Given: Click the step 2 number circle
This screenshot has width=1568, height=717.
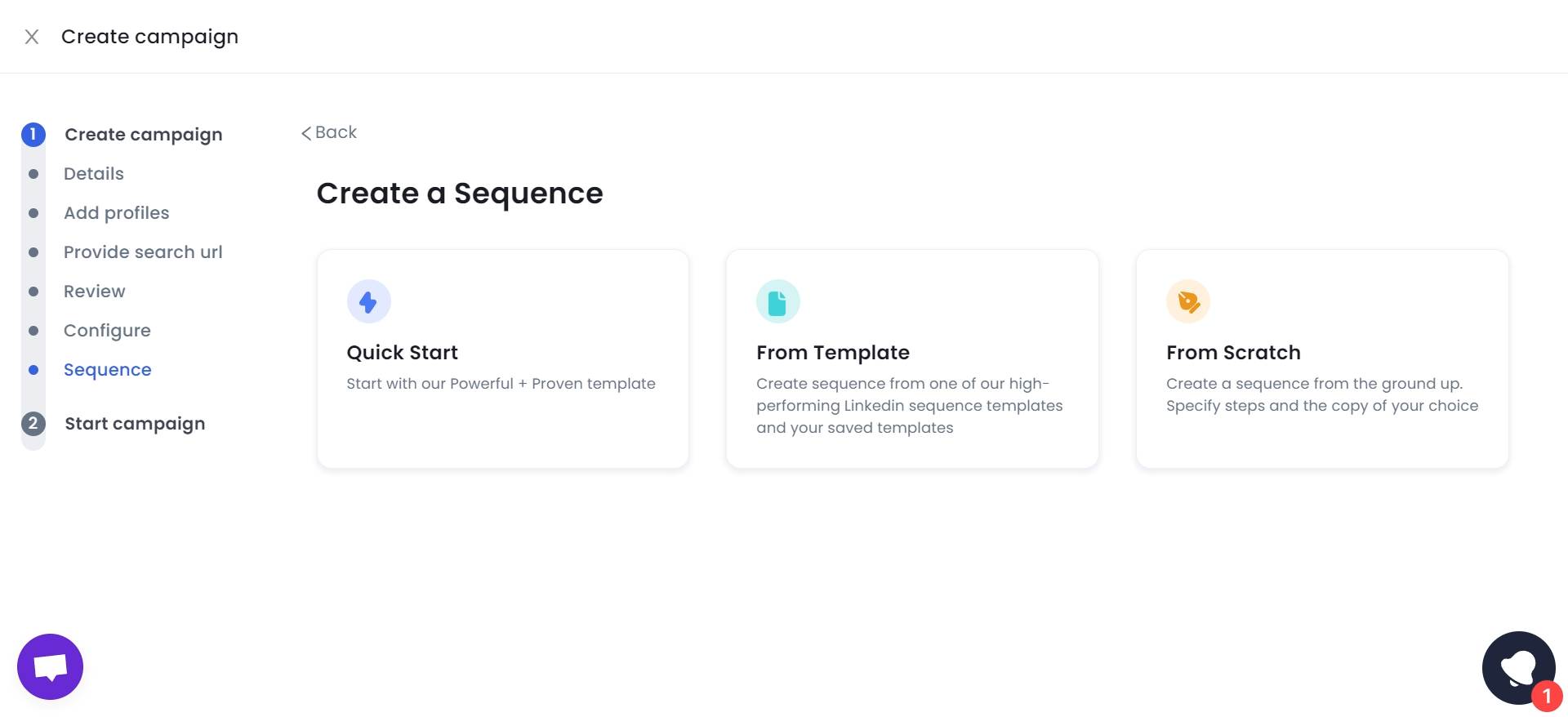Looking at the screenshot, I should (x=33, y=423).
